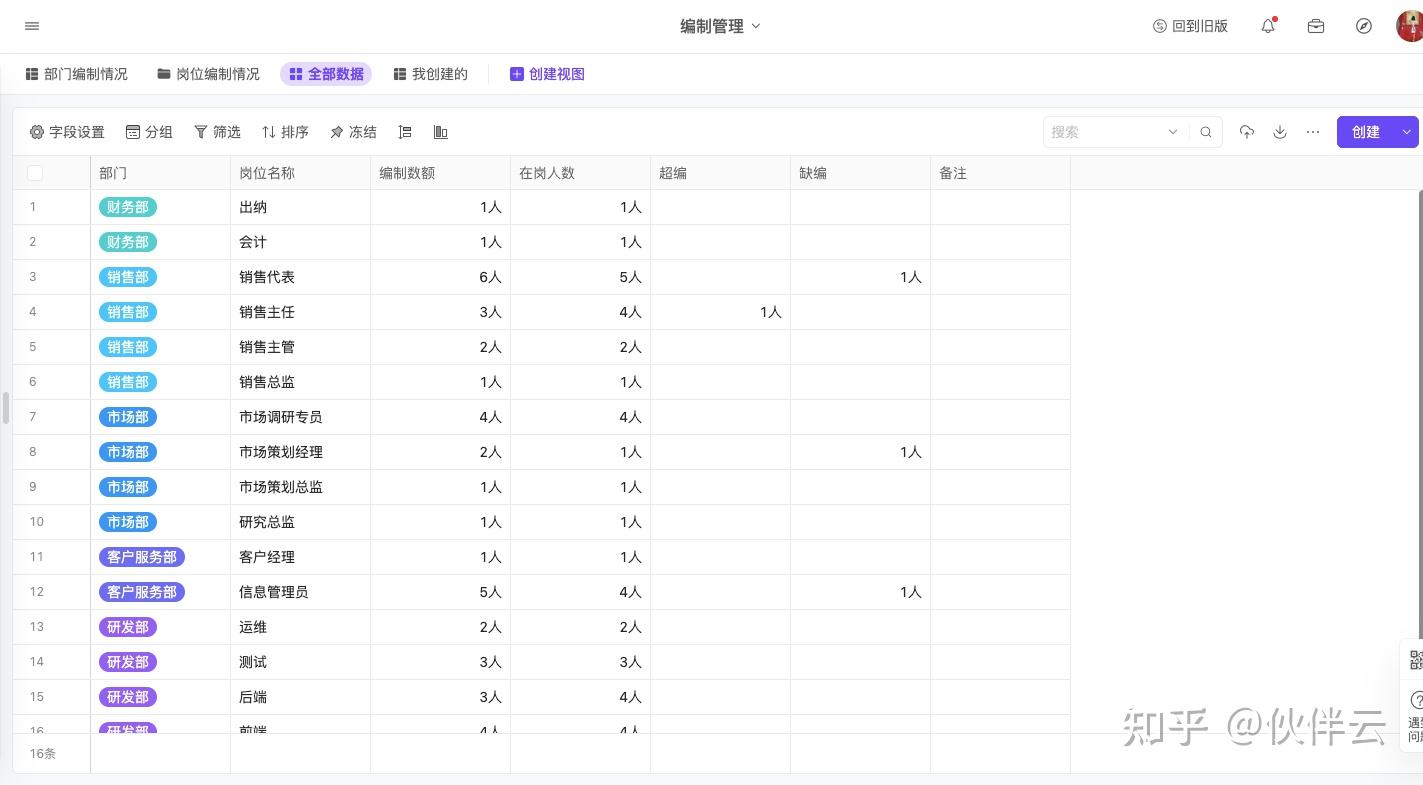Click the search magnifier icon
Viewport: 1423px width, 785px height.
point(1206,132)
